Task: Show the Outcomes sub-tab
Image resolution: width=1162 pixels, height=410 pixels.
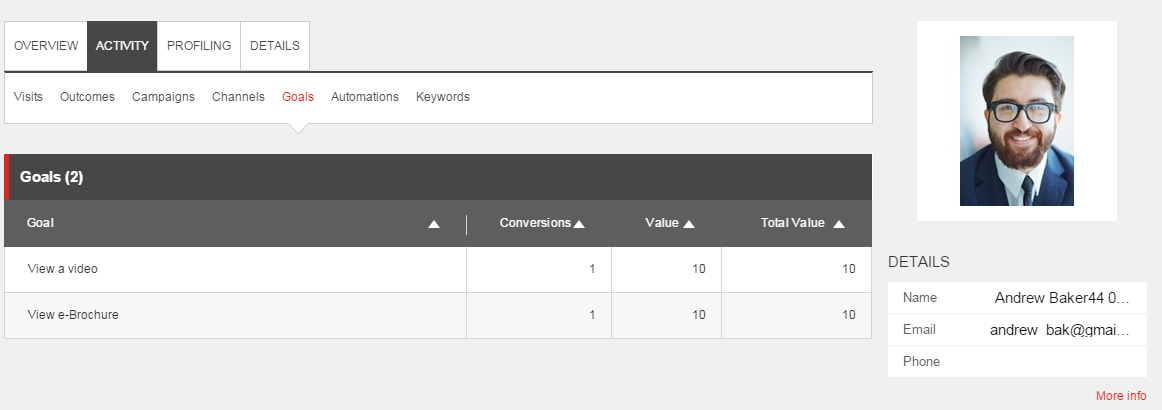Action: [x=87, y=97]
